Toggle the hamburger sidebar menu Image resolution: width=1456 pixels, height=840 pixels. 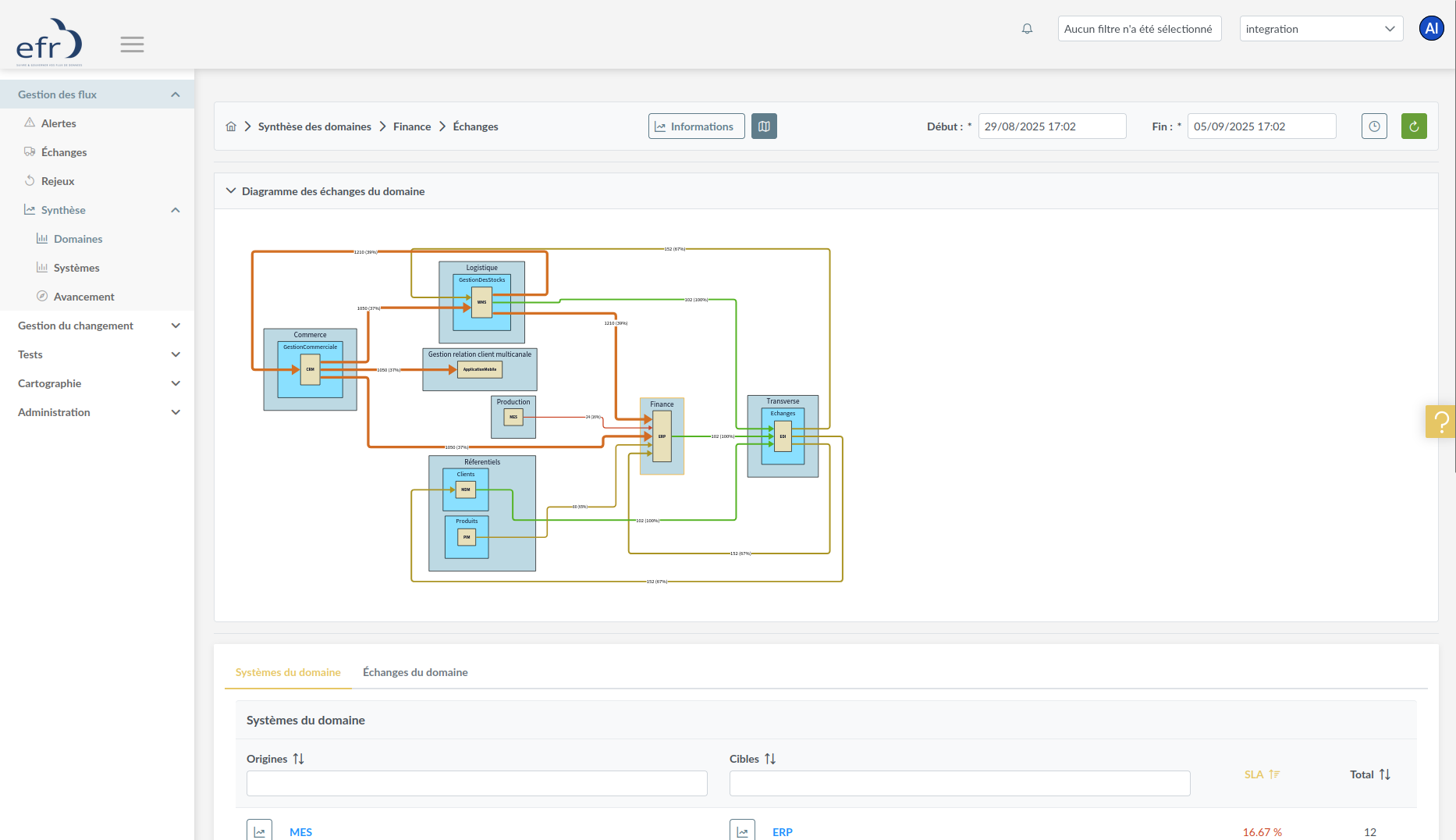(132, 44)
